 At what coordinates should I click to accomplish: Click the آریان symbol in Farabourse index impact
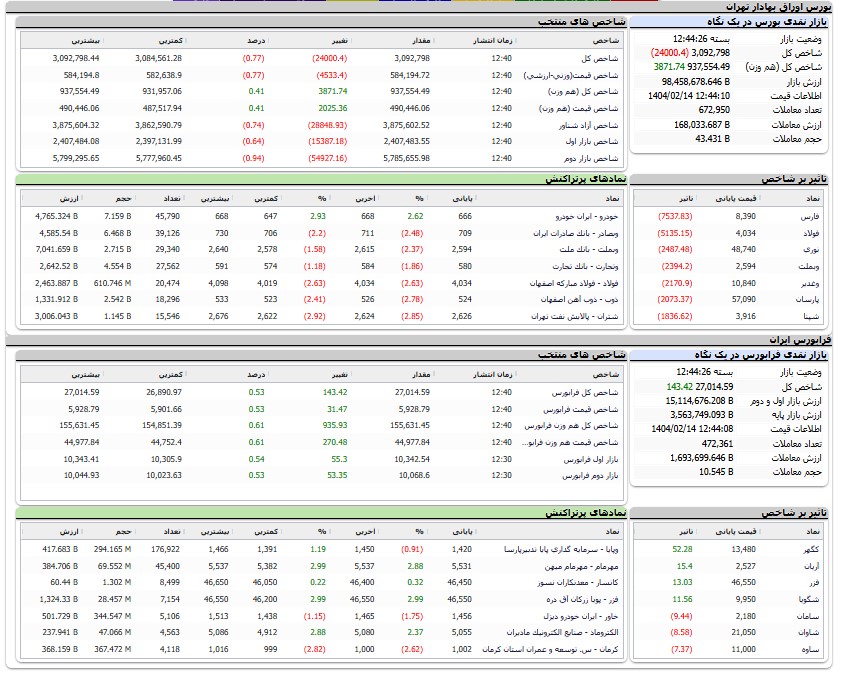pyautogui.click(x=811, y=566)
